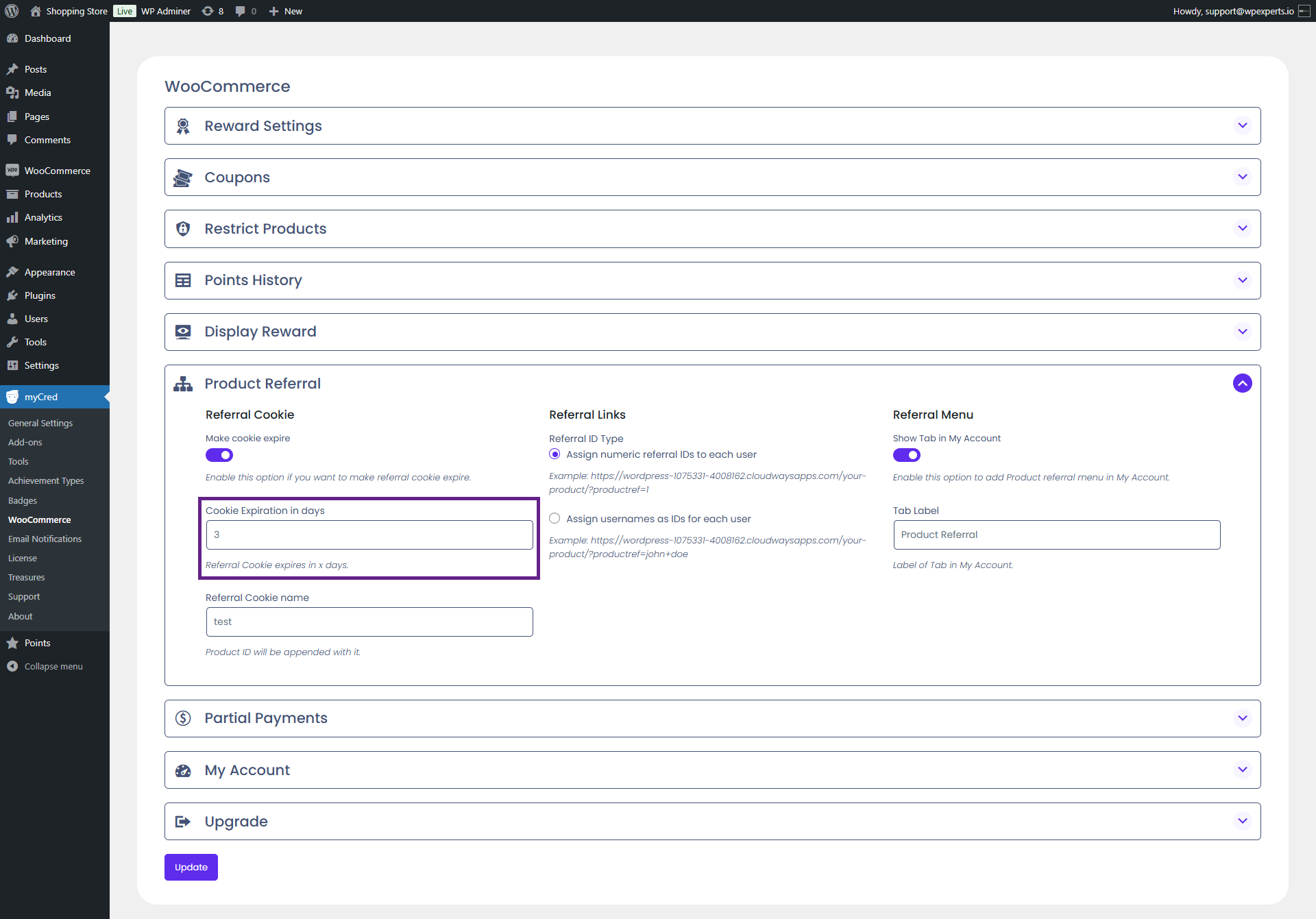Click the WordPress logo in admin bar
This screenshot has width=1316, height=919.
12,11
